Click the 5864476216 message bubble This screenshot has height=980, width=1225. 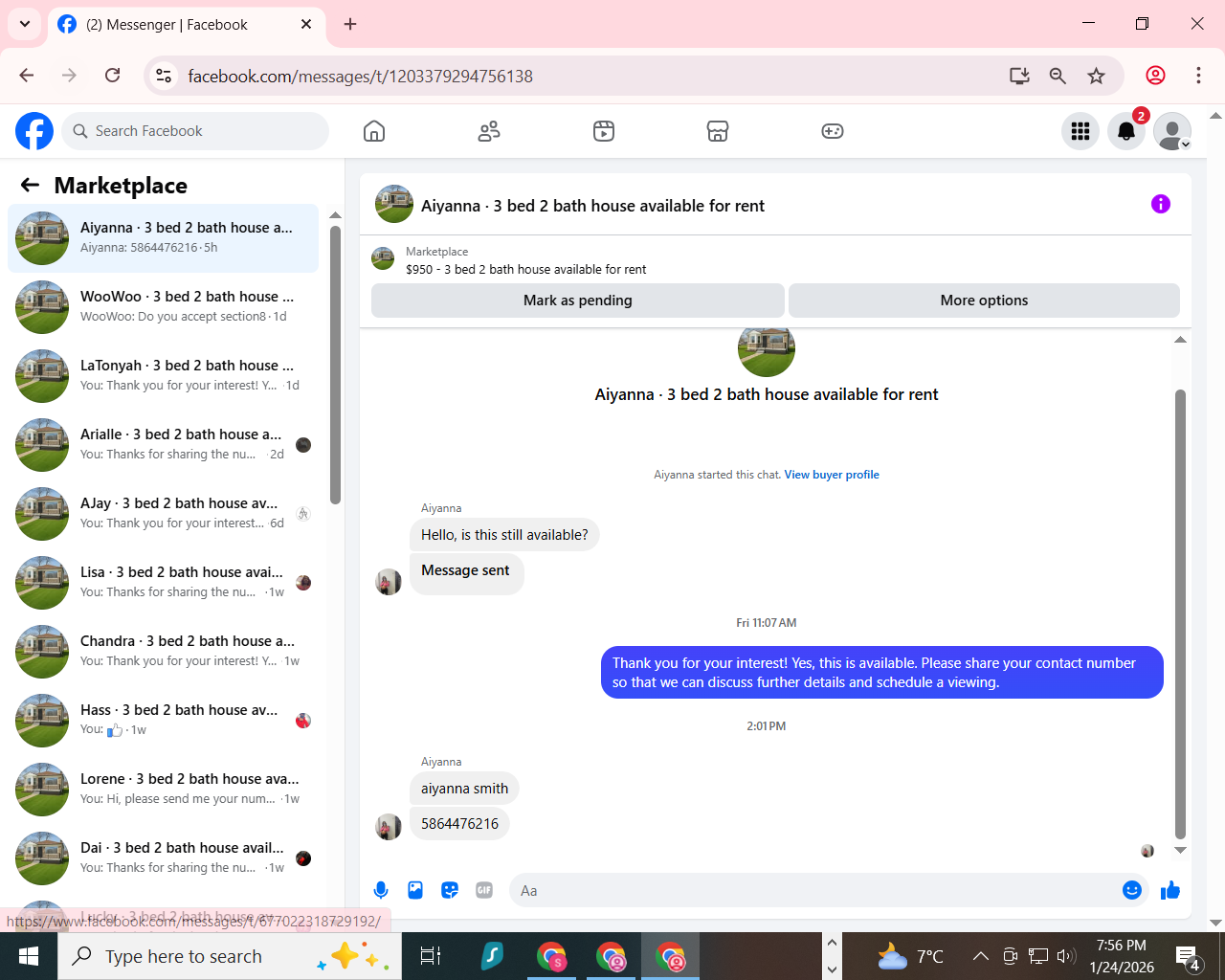coord(459,824)
